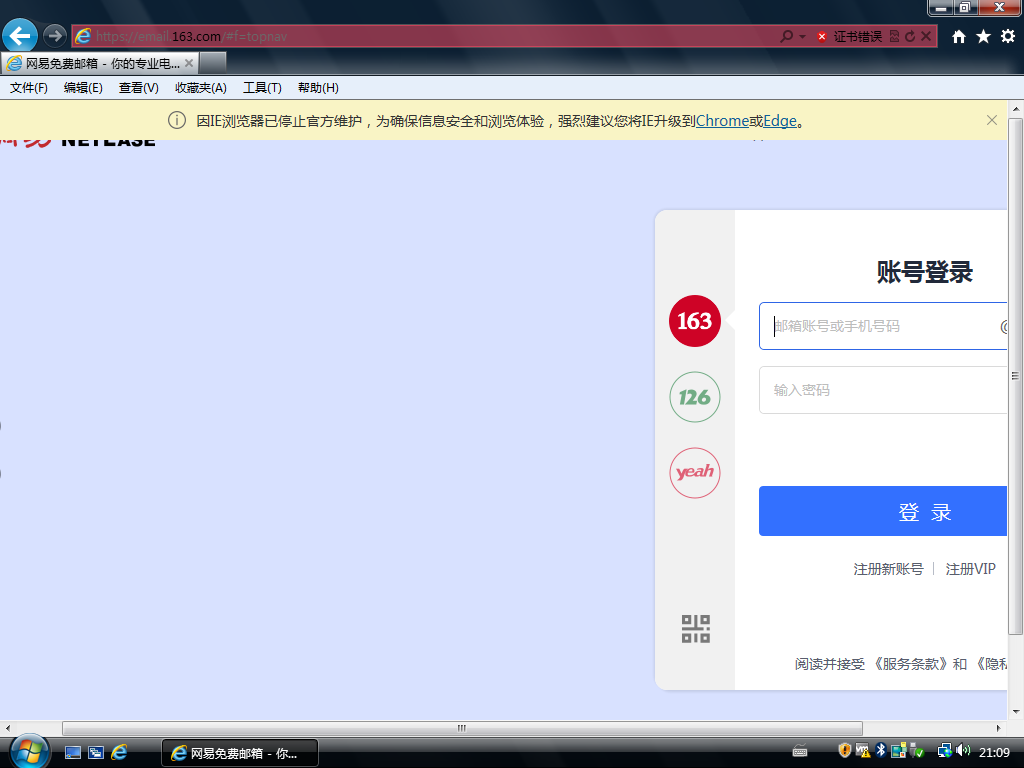Close the 网易免费邮箱 tab
Screen dimensions: 1024x768
click(x=189, y=63)
